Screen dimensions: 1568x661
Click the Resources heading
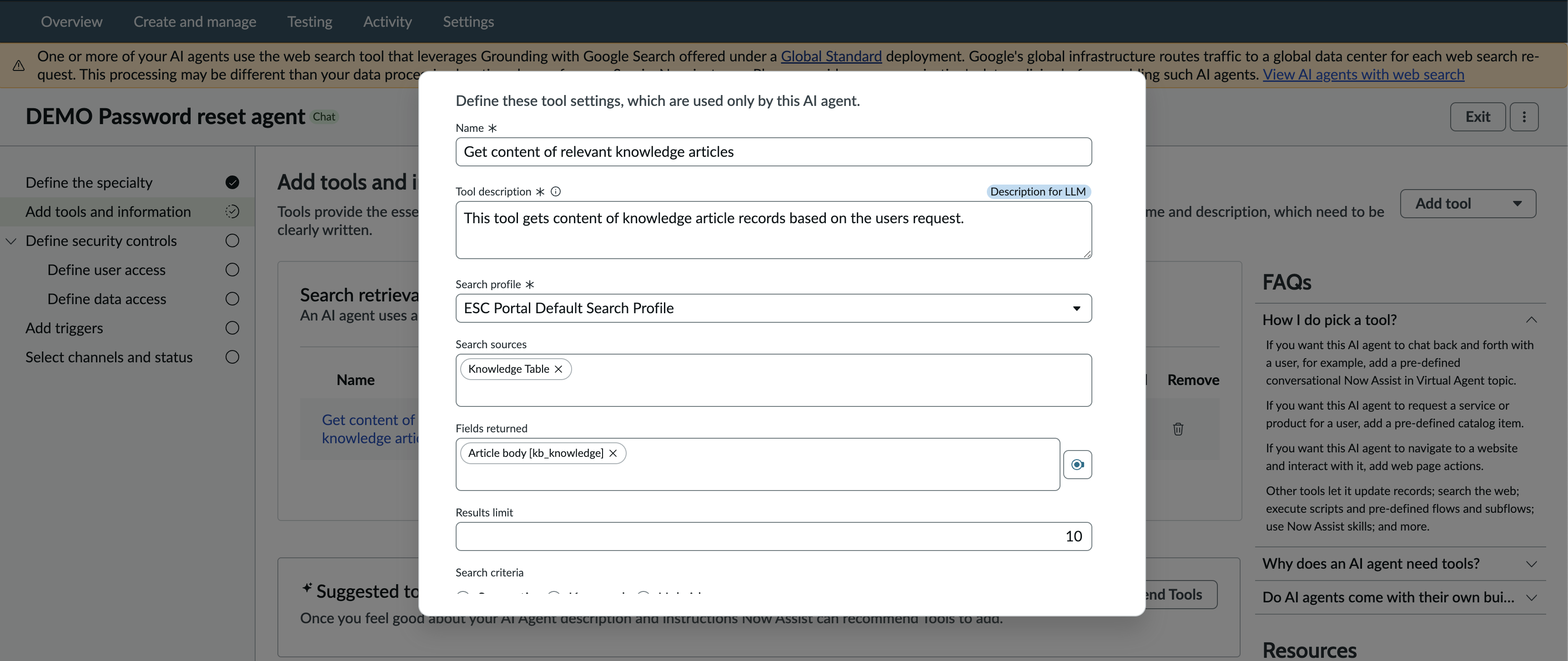click(1309, 650)
